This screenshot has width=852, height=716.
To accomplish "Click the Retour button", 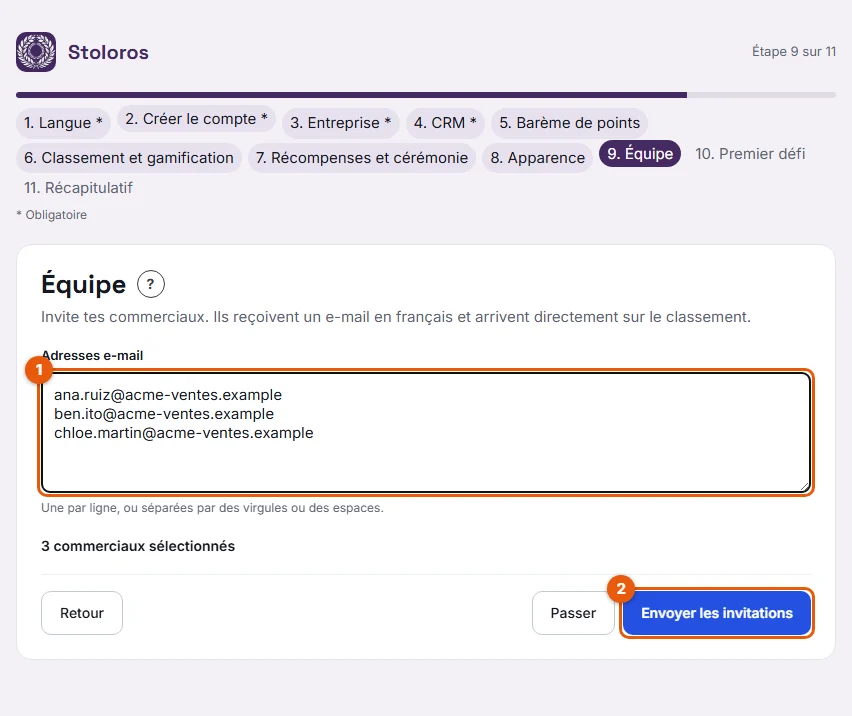I will click(x=82, y=613).
